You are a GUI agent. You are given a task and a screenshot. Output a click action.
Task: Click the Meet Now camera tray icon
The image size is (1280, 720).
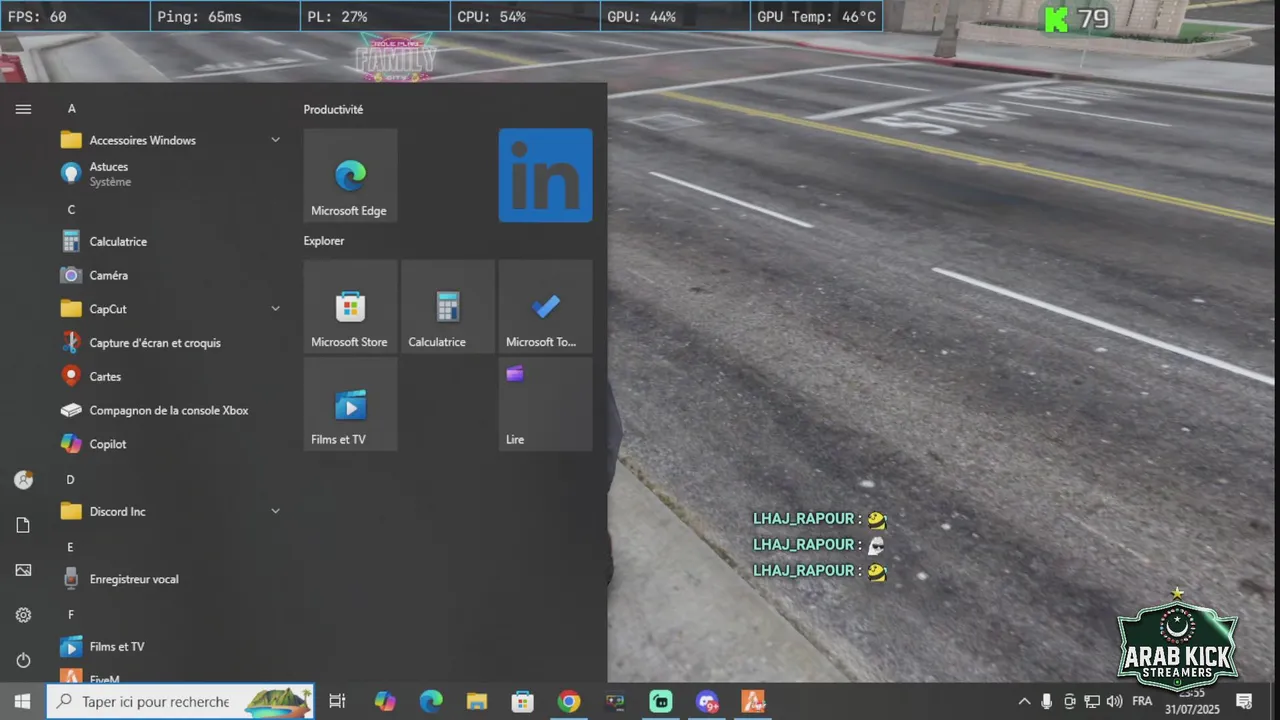coord(1069,701)
